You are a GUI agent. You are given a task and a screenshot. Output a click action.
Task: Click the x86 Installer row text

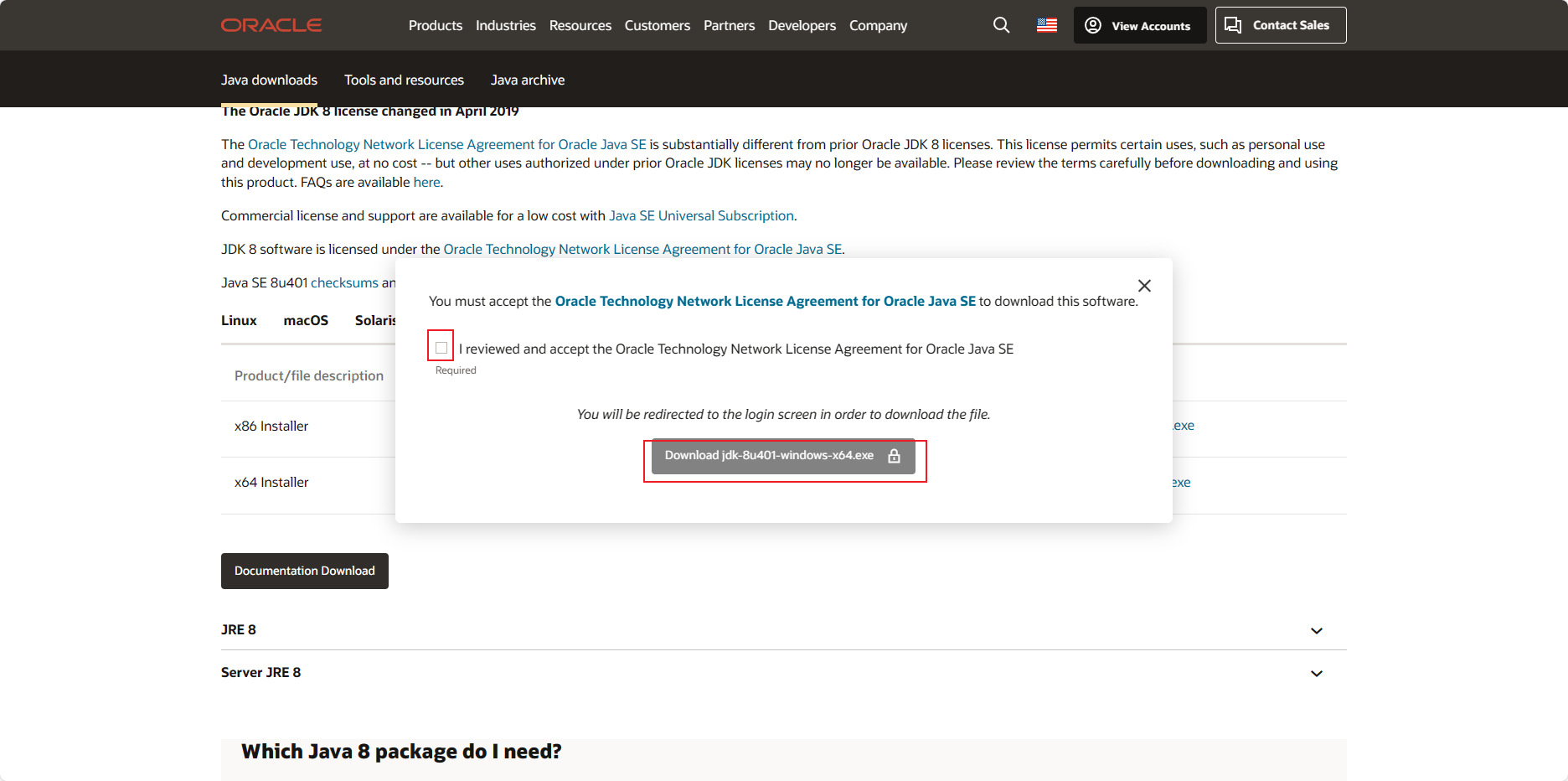(x=271, y=426)
